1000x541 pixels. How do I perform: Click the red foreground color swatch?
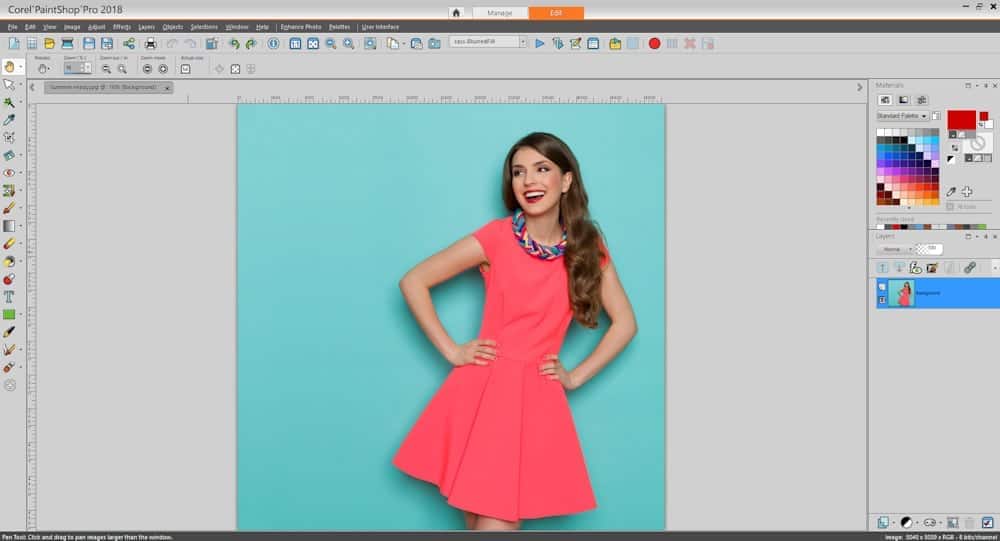[x=961, y=120]
